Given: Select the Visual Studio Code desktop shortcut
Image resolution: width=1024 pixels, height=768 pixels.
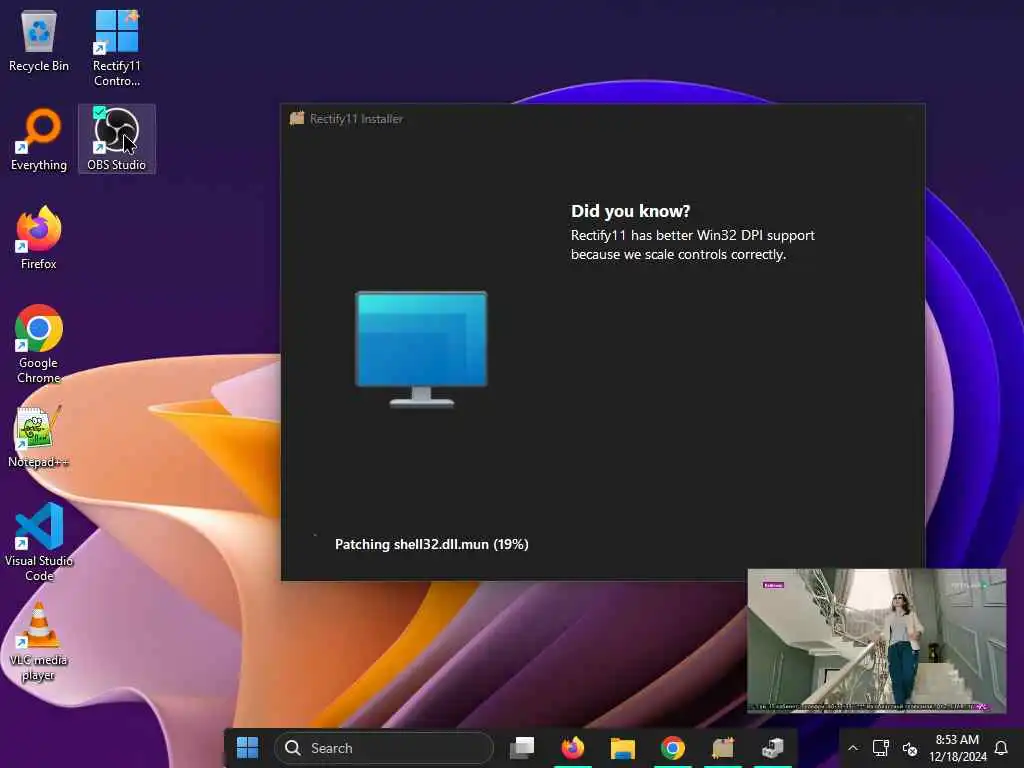Looking at the screenshot, I should [x=39, y=541].
